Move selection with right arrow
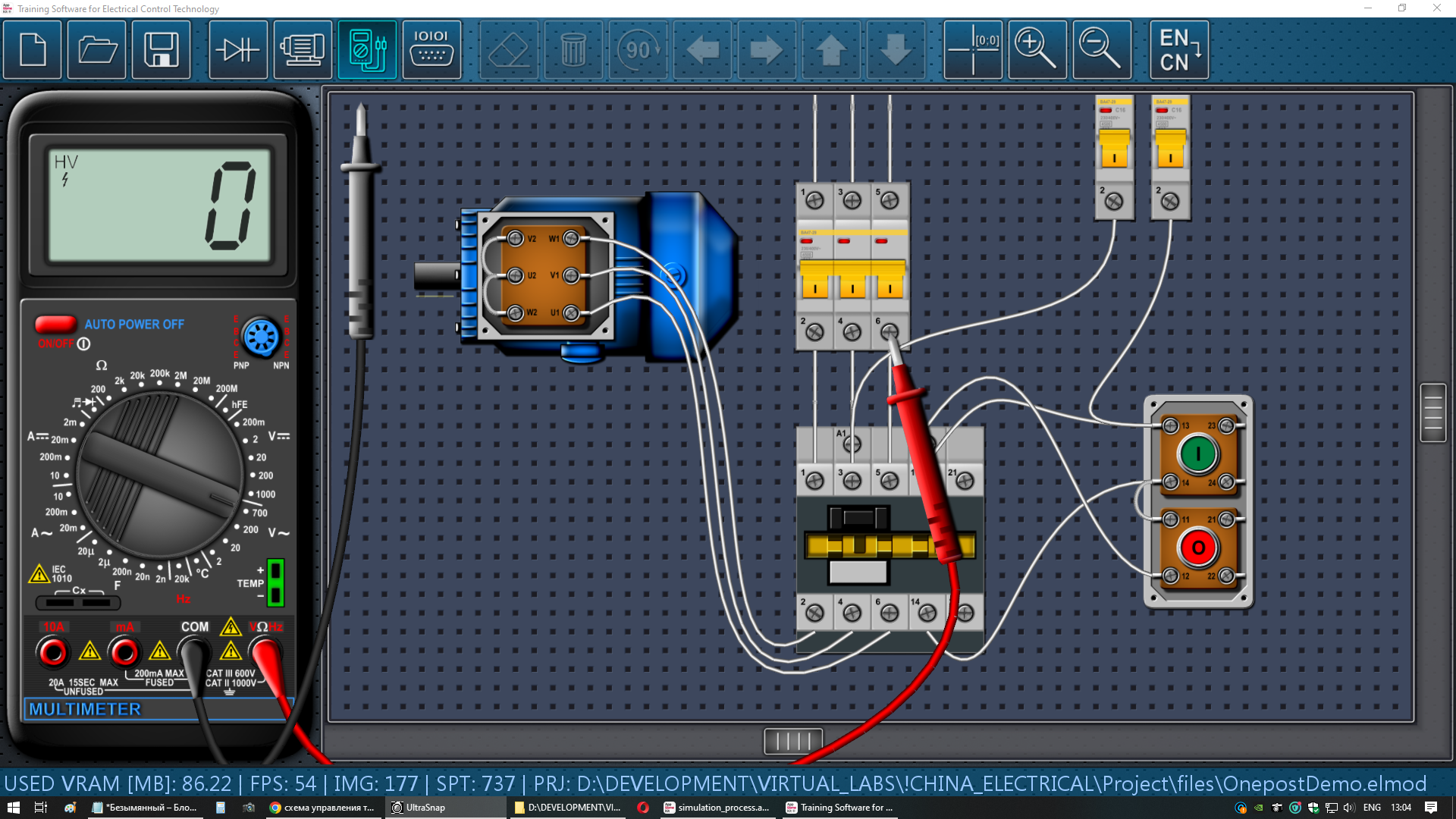 (x=767, y=50)
